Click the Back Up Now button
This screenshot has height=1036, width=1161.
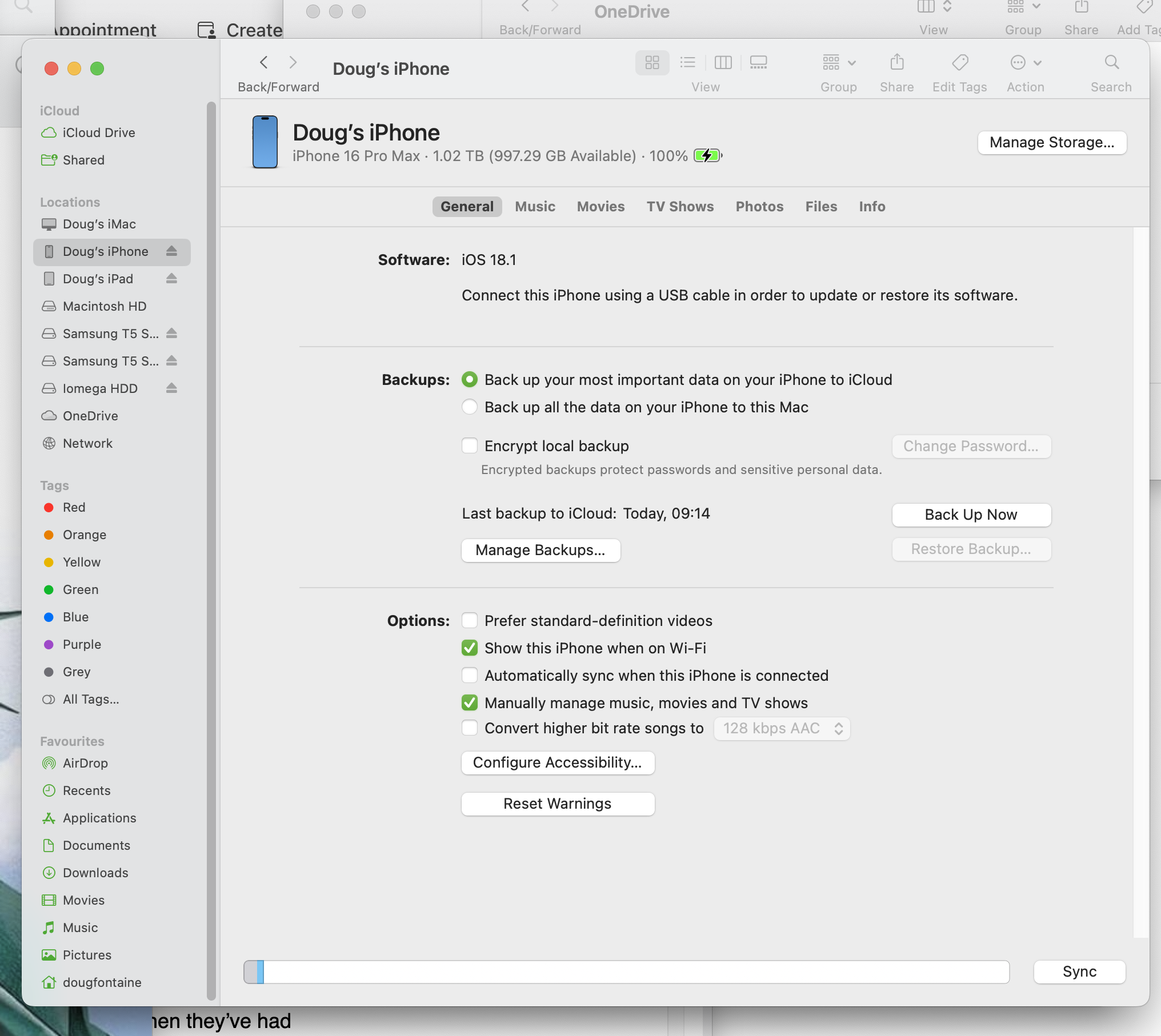tap(971, 515)
